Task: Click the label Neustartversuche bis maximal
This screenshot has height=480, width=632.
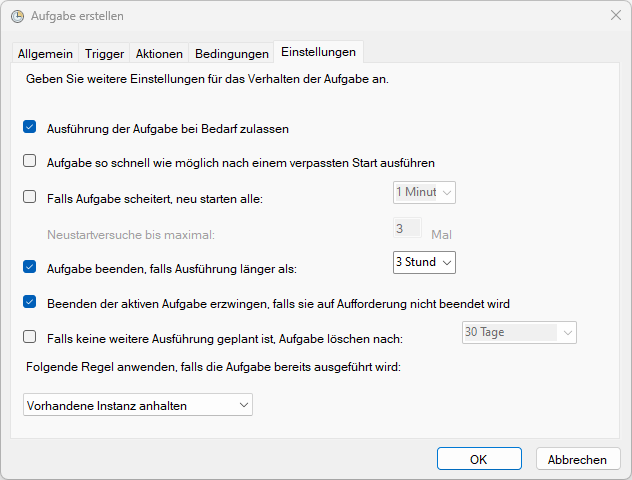Action: click(131, 235)
